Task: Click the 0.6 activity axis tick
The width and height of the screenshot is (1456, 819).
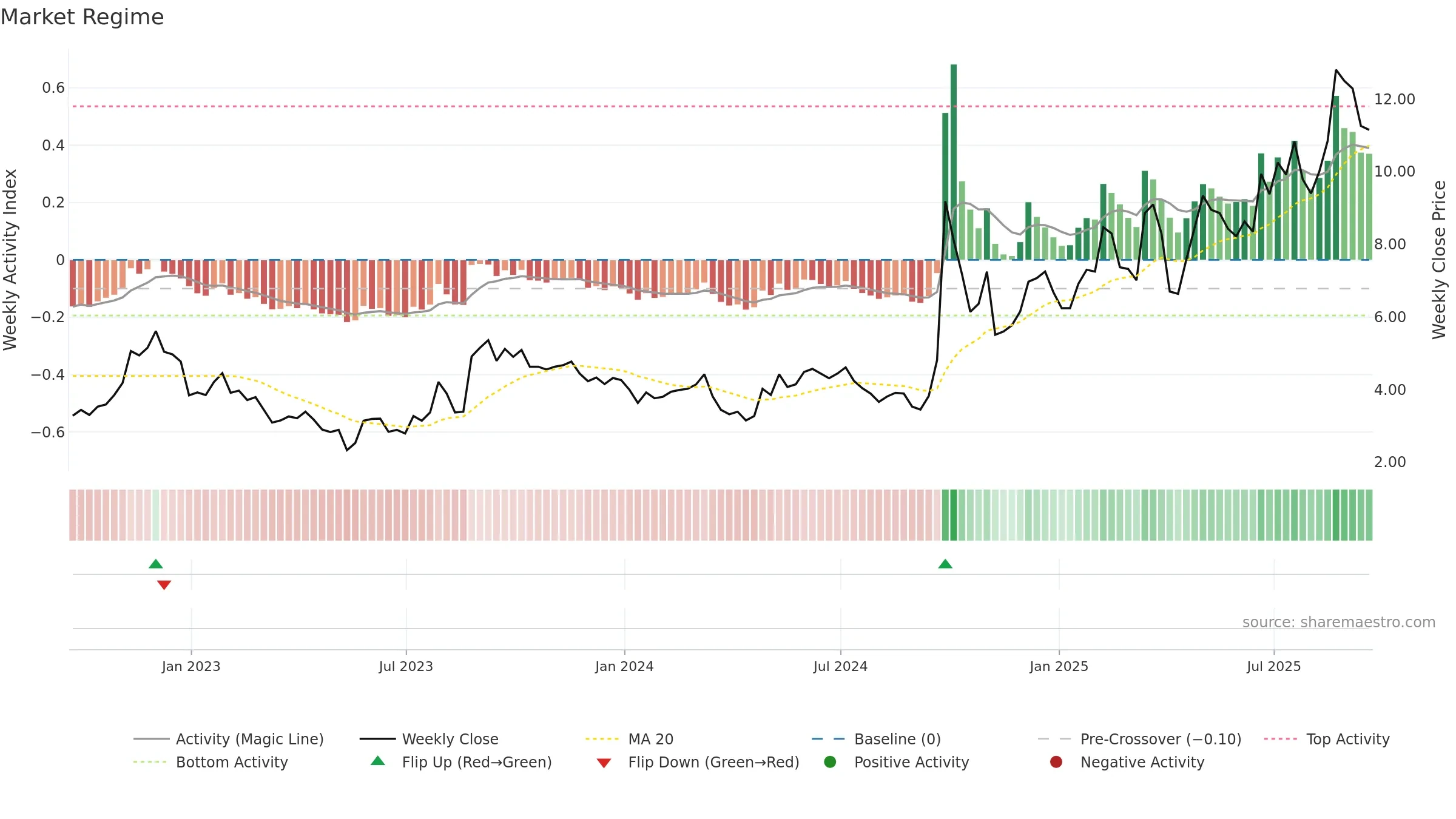Action: click(x=53, y=88)
